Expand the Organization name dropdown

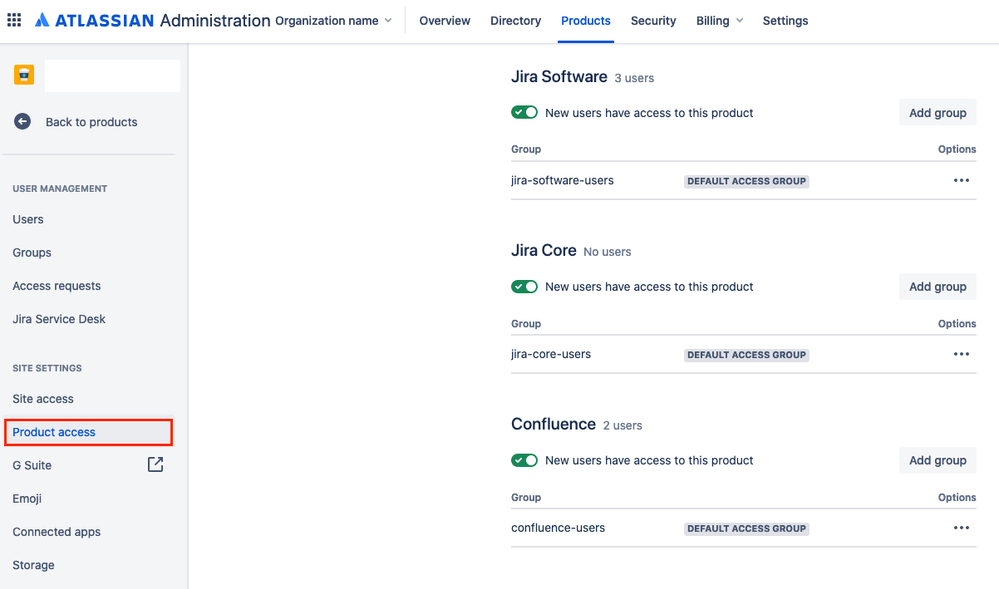click(x=333, y=20)
